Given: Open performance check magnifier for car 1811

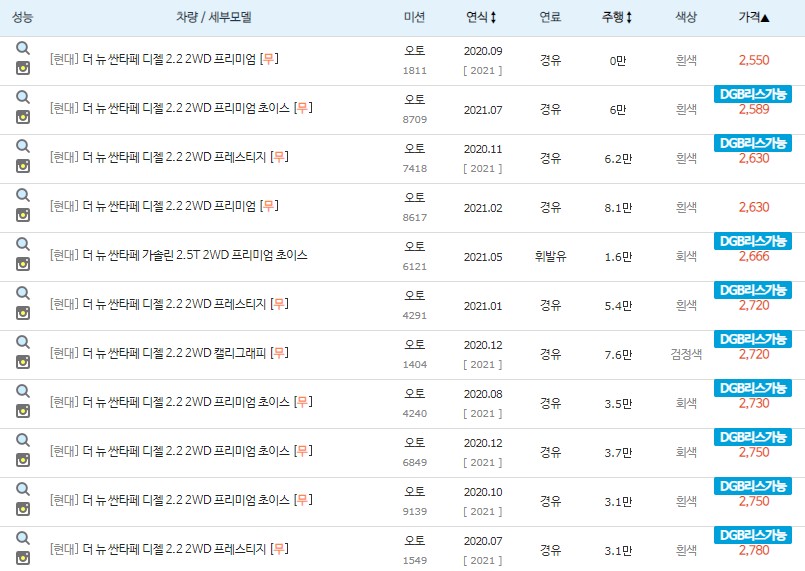Looking at the screenshot, I should tap(23, 48).
